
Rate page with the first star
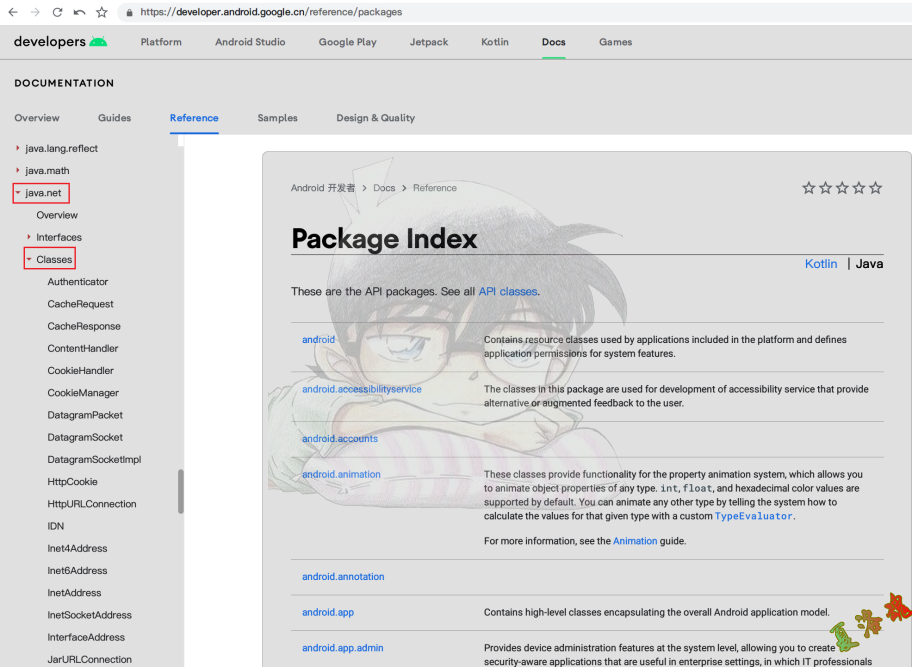(x=808, y=188)
